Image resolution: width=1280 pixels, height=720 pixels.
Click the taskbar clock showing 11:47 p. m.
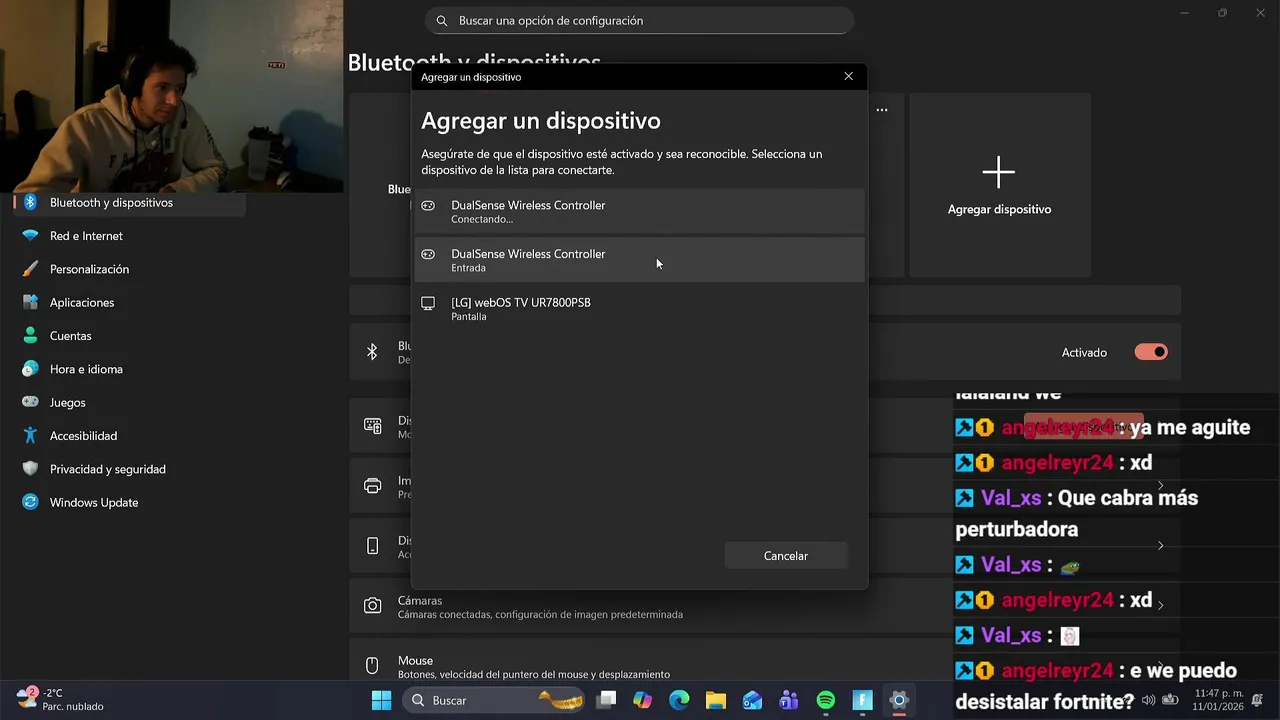[x=1219, y=699]
